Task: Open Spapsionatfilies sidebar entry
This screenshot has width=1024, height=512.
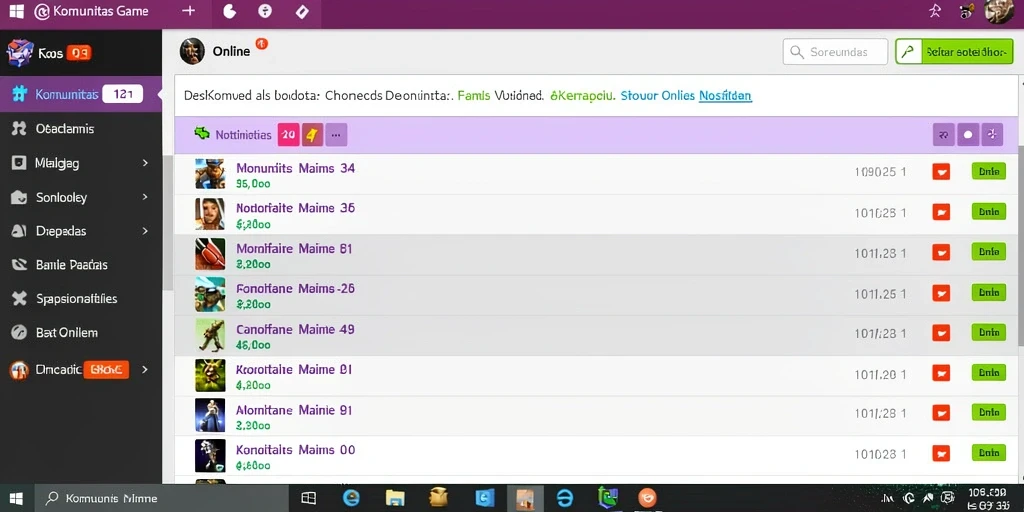Action: coord(76,298)
